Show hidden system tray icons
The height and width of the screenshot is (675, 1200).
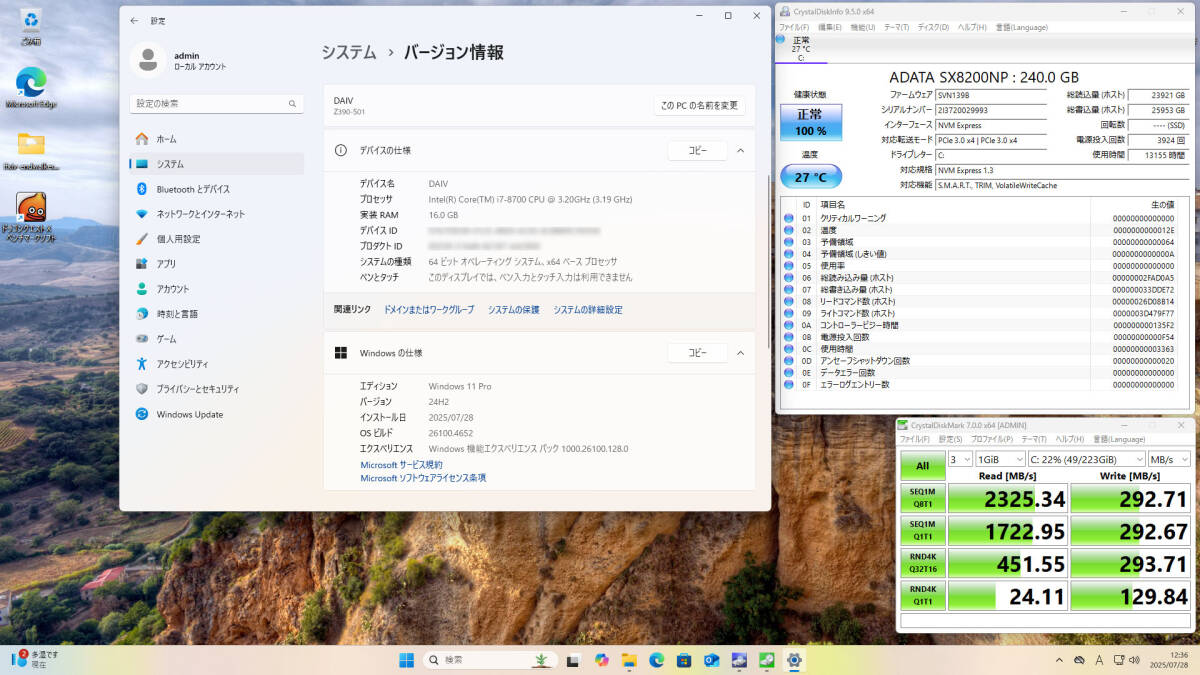[x=1059, y=660]
